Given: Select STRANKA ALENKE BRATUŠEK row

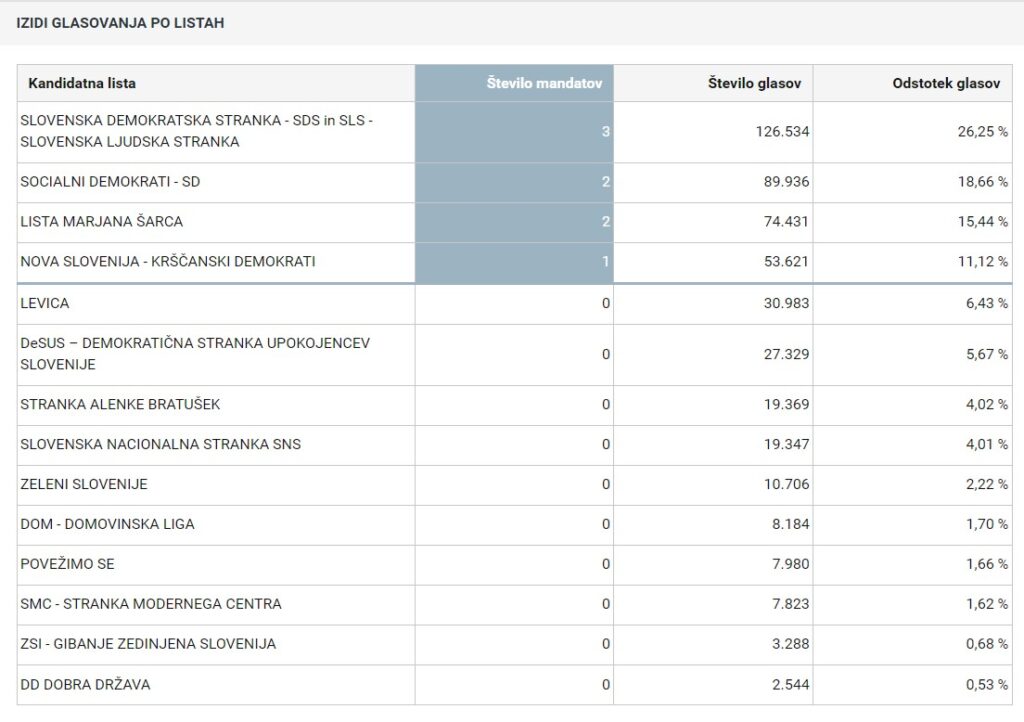Looking at the screenshot, I should 120,405.
